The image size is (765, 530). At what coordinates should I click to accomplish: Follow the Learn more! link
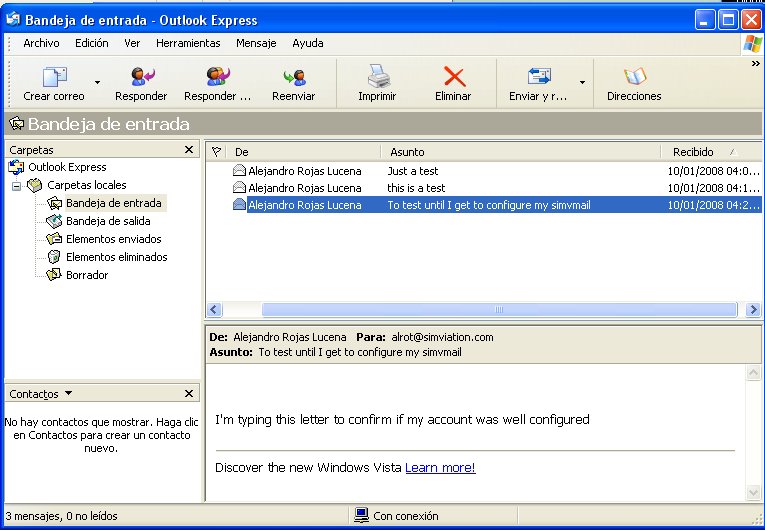click(440, 468)
